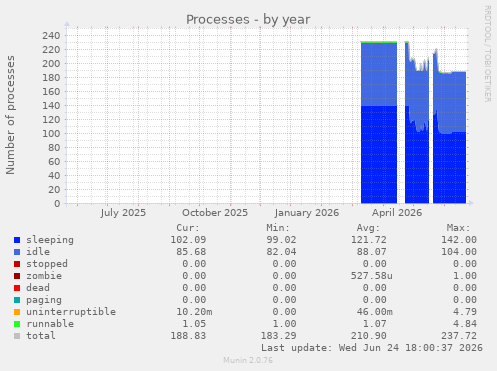Image resolution: width=497 pixels, height=371 pixels.
Task: Click idle maximum value 104.00
Action: coord(459,252)
